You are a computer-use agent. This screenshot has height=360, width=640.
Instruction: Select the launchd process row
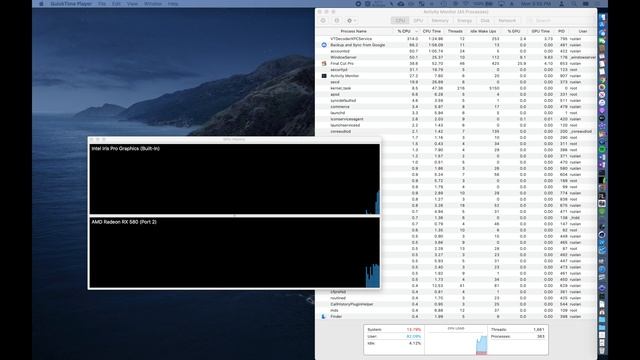(456, 113)
